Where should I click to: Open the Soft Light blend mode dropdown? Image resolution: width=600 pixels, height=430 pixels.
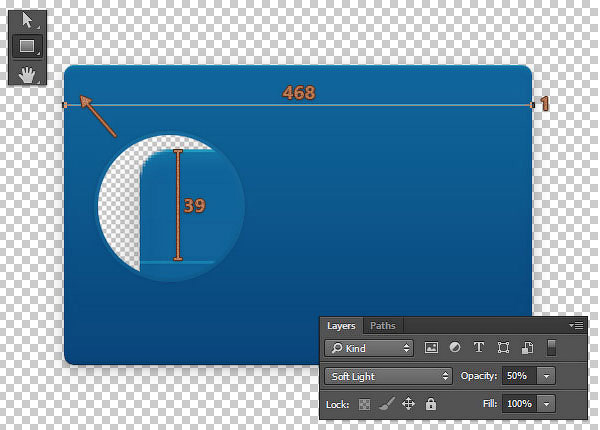388,376
